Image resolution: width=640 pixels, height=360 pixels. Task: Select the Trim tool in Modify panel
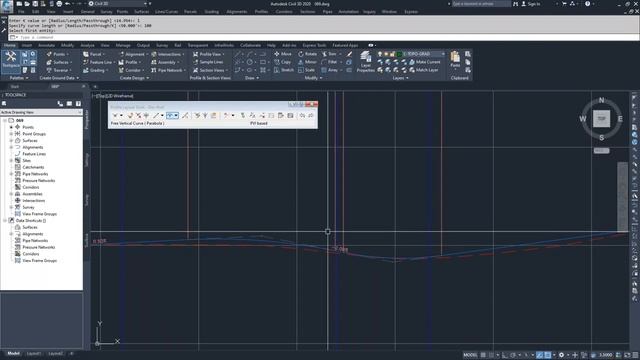pyautogui.click(x=329, y=54)
